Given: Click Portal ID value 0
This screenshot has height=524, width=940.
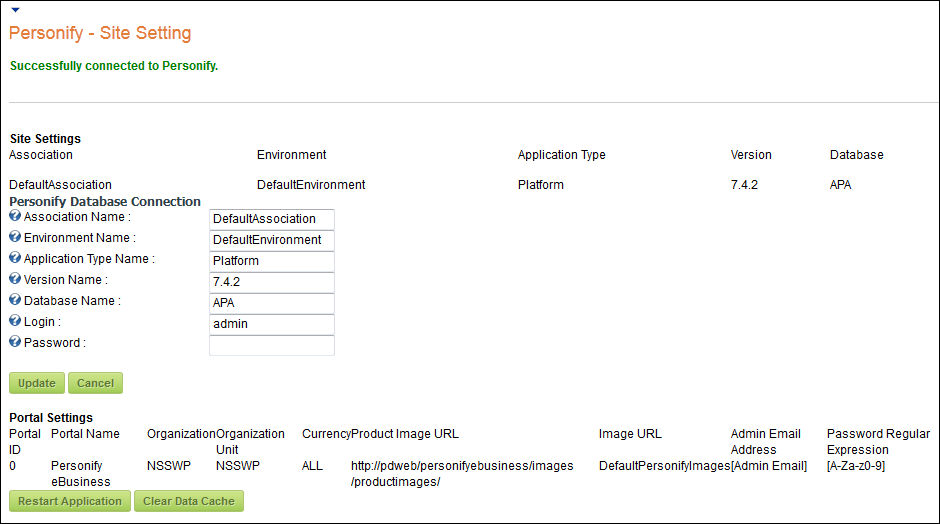Looking at the screenshot, I should (13, 466).
